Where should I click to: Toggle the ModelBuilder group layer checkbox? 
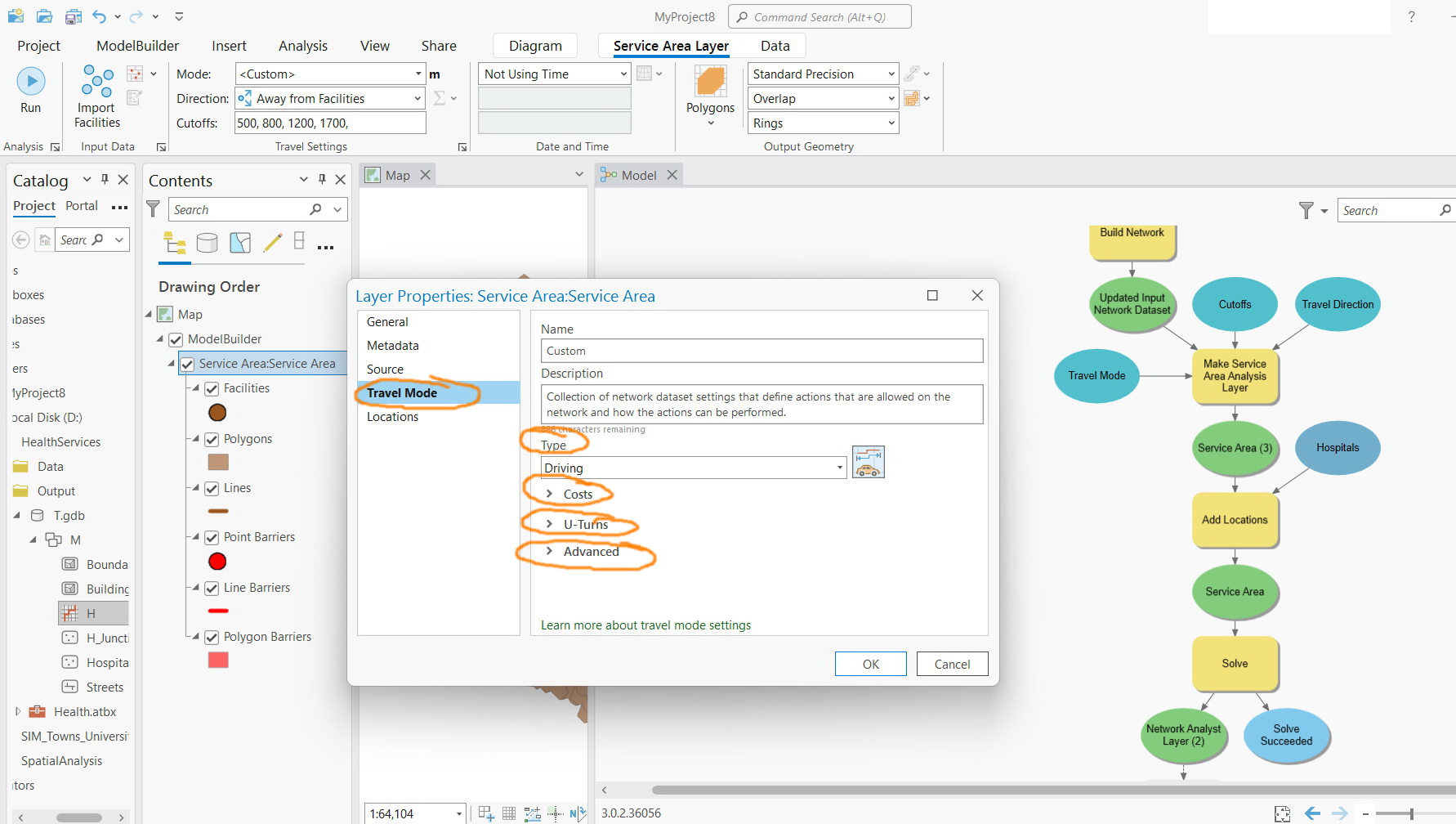(x=176, y=339)
